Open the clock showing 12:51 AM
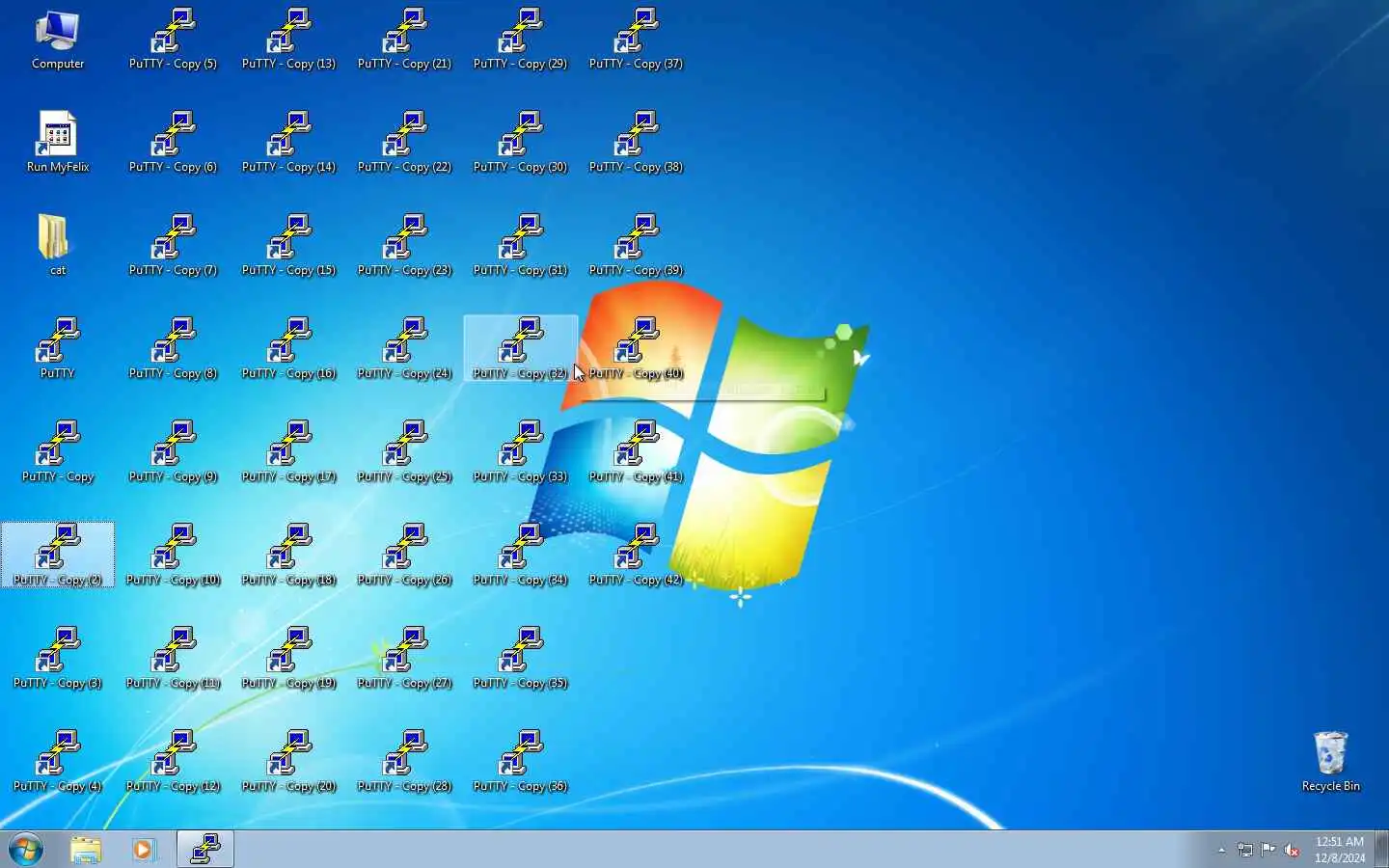The height and width of the screenshot is (868, 1389). (1340, 850)
